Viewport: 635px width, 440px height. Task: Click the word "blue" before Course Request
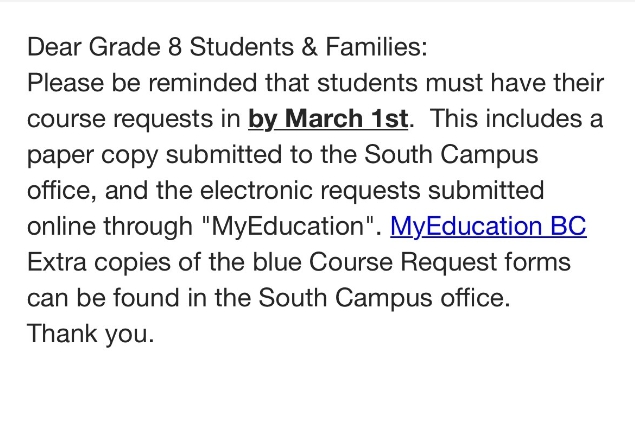point(277,262)
